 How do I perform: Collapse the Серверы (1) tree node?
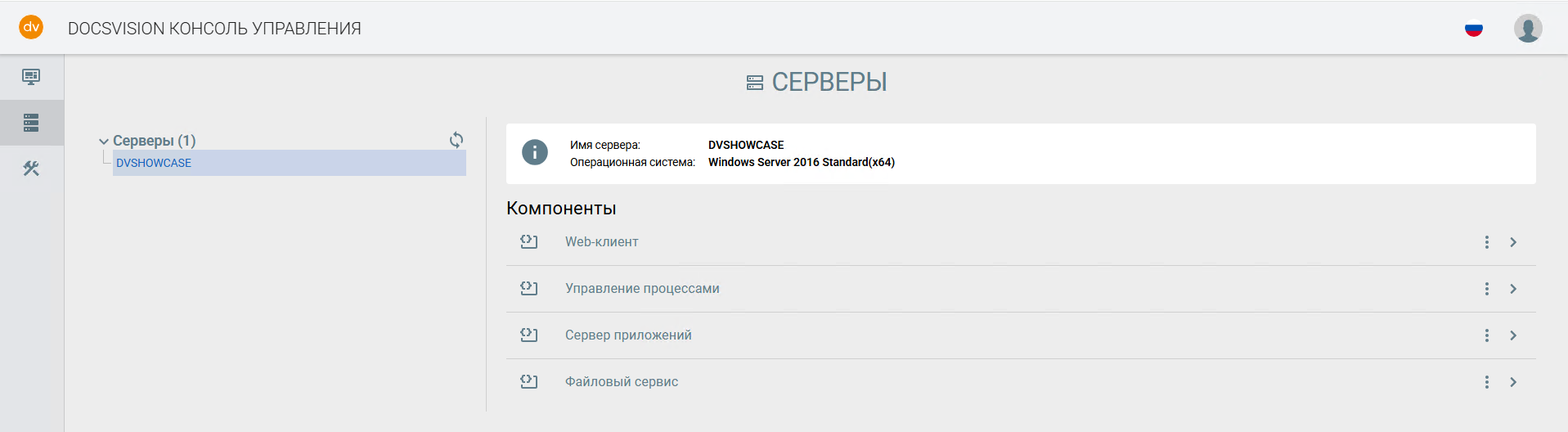104,142
